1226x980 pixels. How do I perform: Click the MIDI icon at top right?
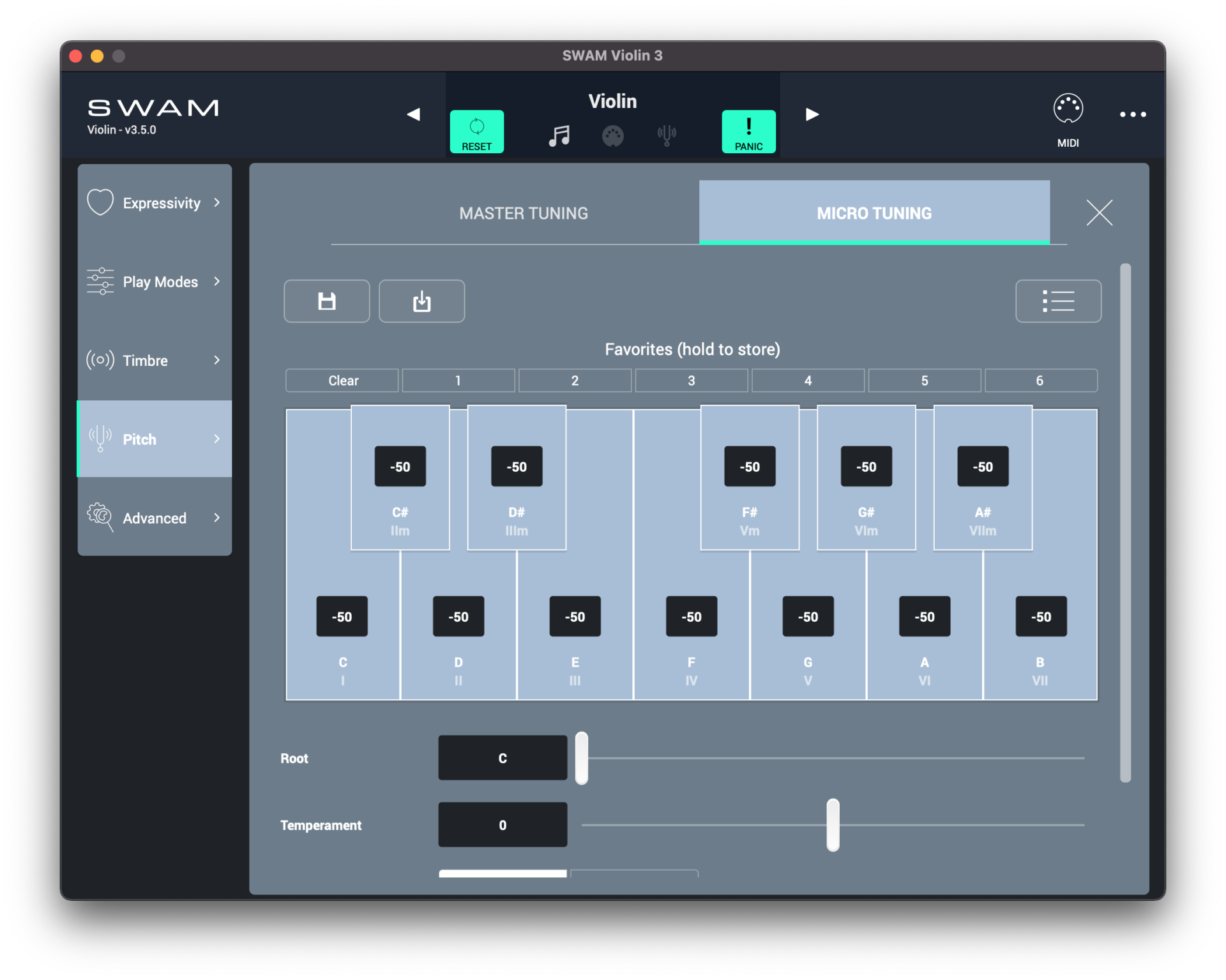1068,115
